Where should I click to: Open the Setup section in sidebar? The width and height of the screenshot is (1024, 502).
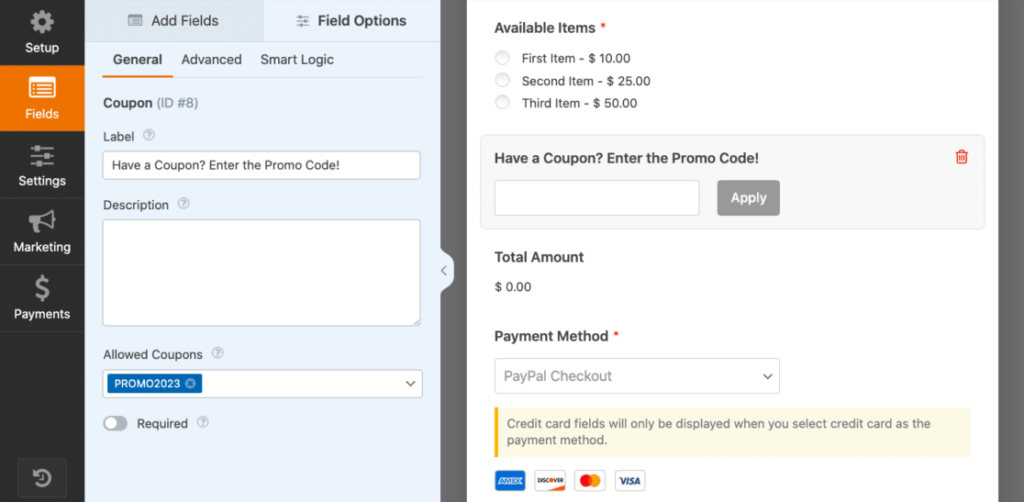click(x=42, y=32)
